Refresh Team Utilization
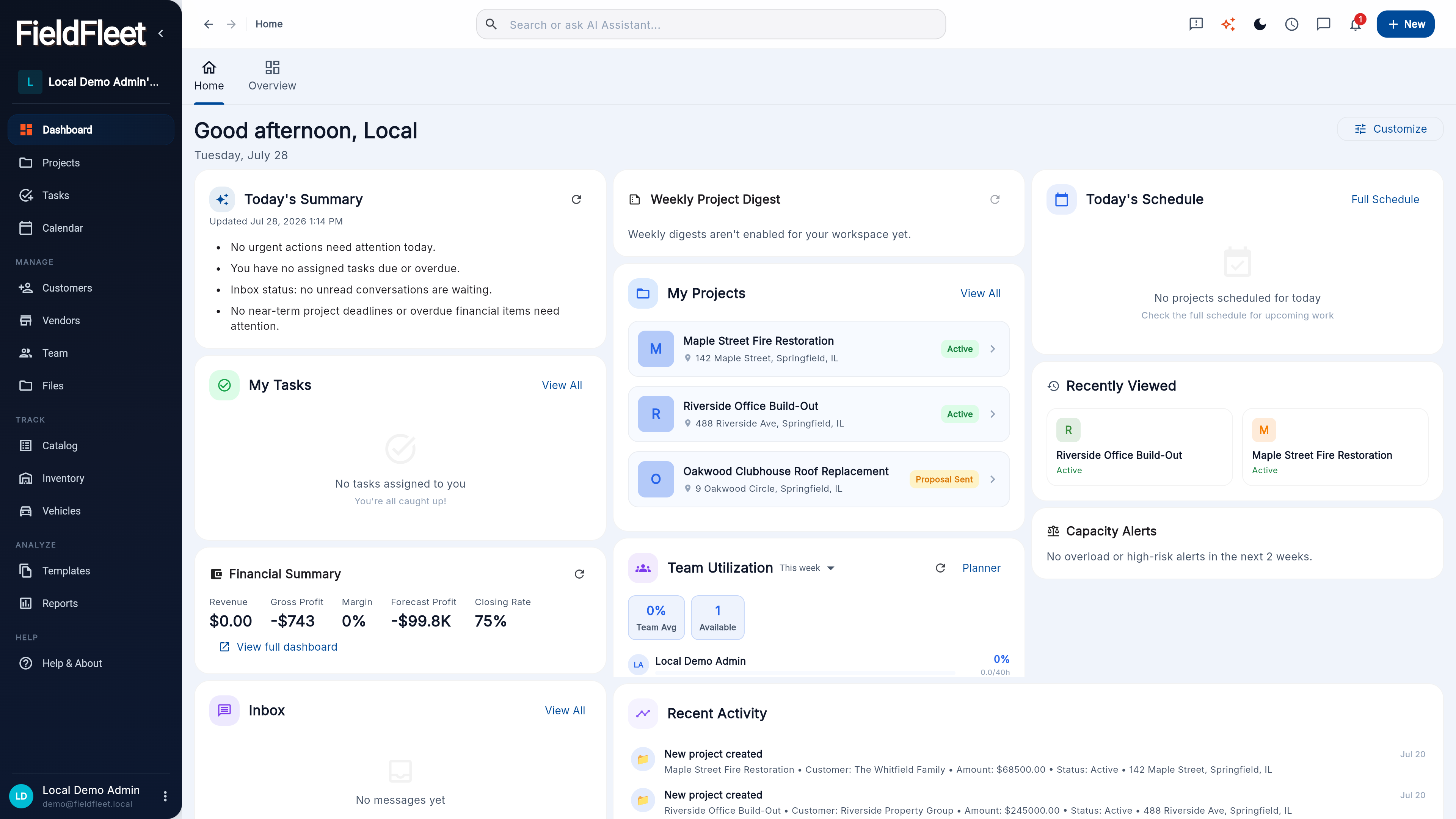The height and width of the screenshot is (819, 1456). pyautogui.click(x=940, y=568)
